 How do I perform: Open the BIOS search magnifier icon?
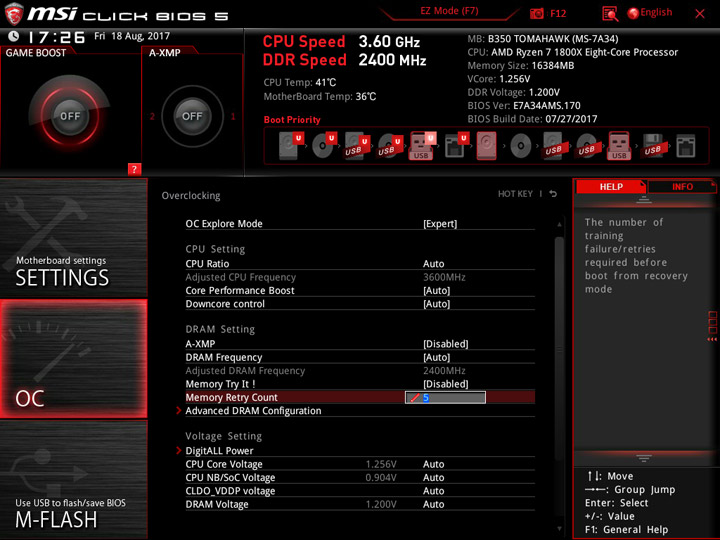[x=610, y=13]
